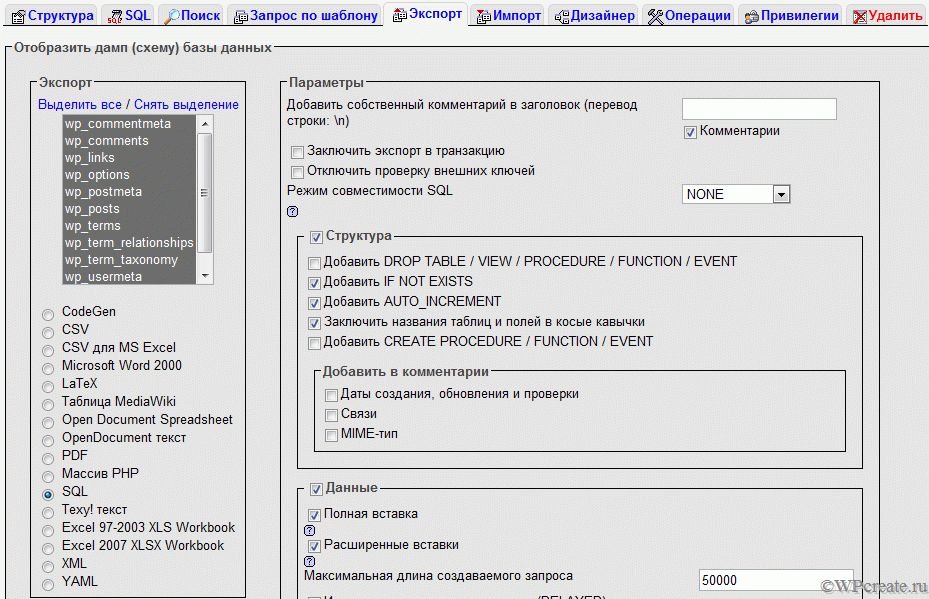Click the maximum query length field
The width and height of the screenshot is (929, 599).
[x=776, y=581]
